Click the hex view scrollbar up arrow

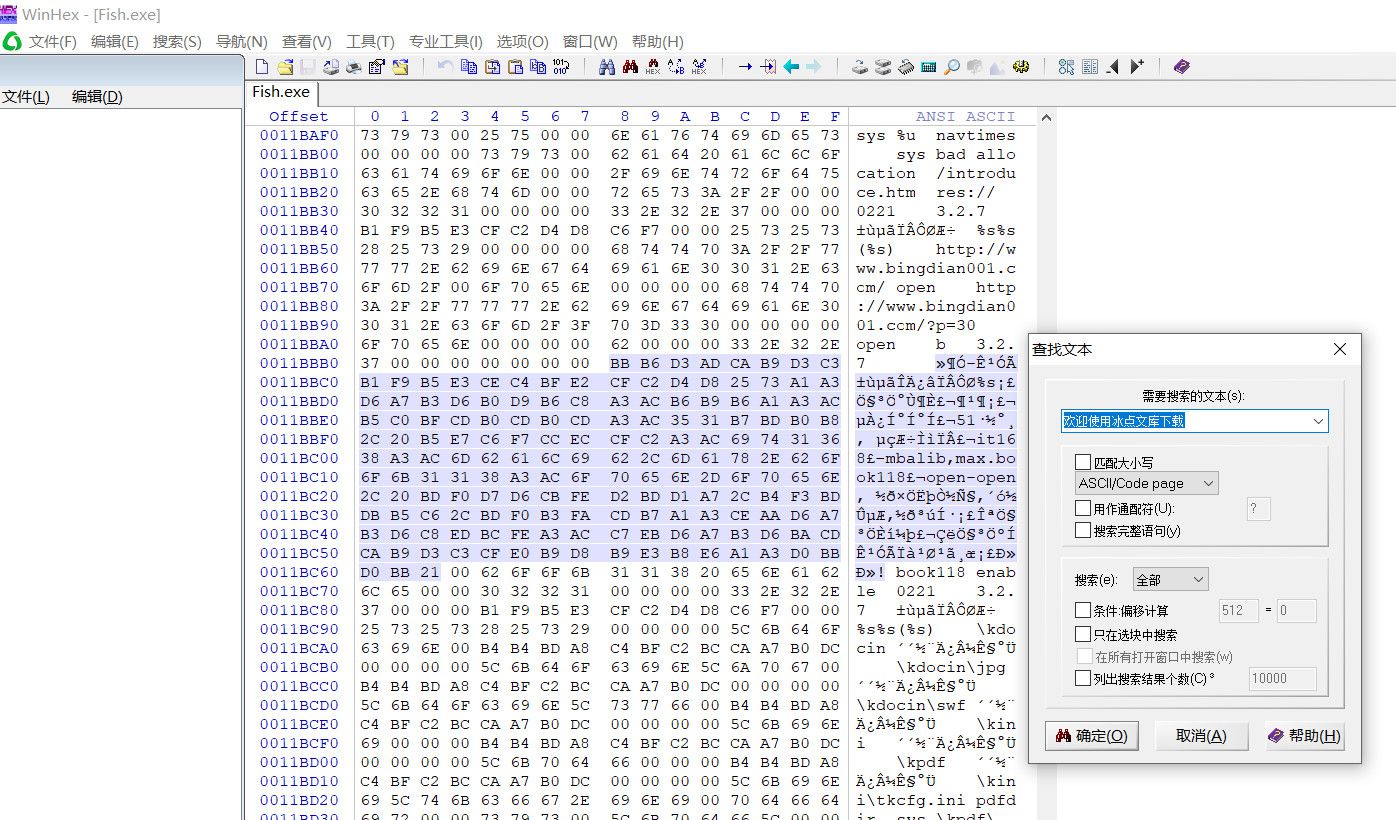[1047, 117]
